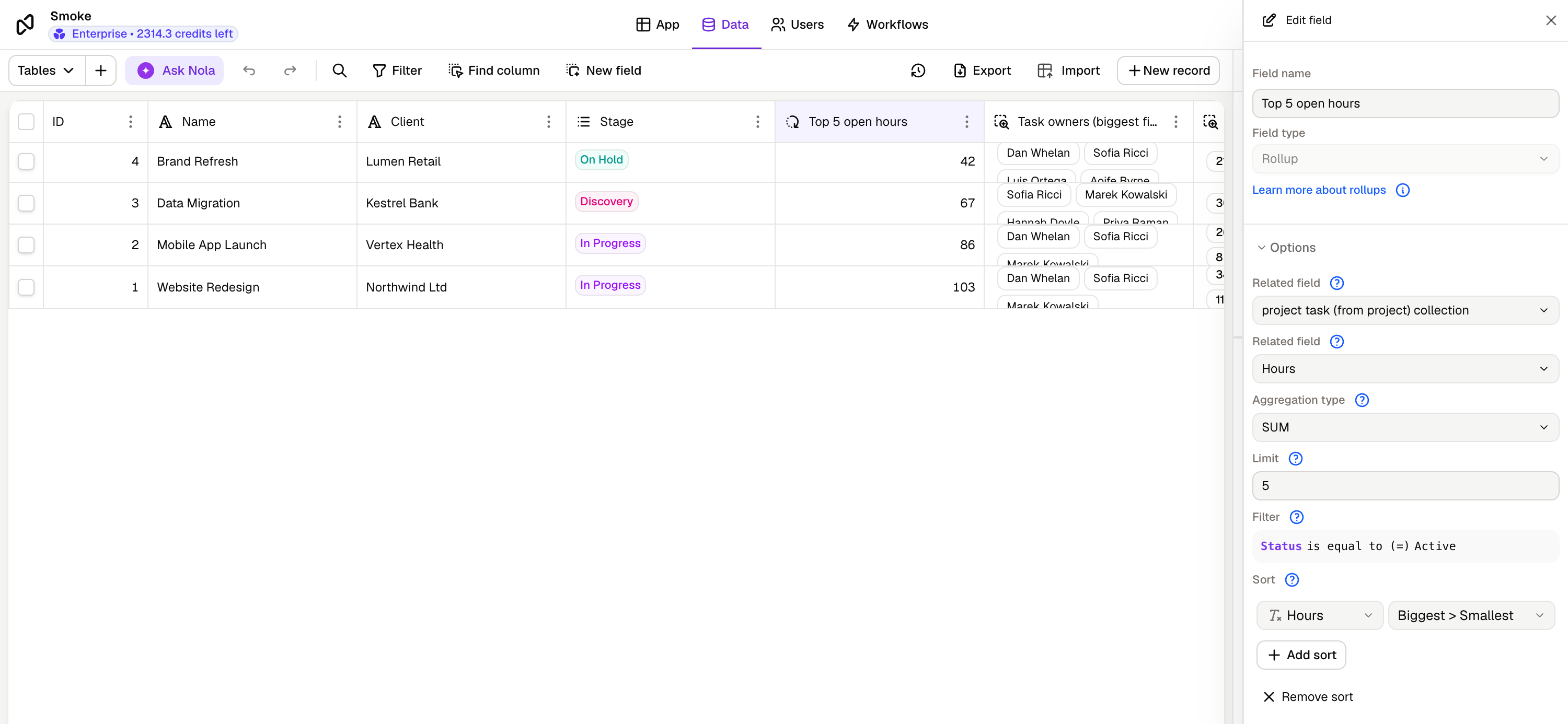This screenshot has width=1568, height=724.
Task: Click the rollup info circle icon
Action: (1402, 191)
